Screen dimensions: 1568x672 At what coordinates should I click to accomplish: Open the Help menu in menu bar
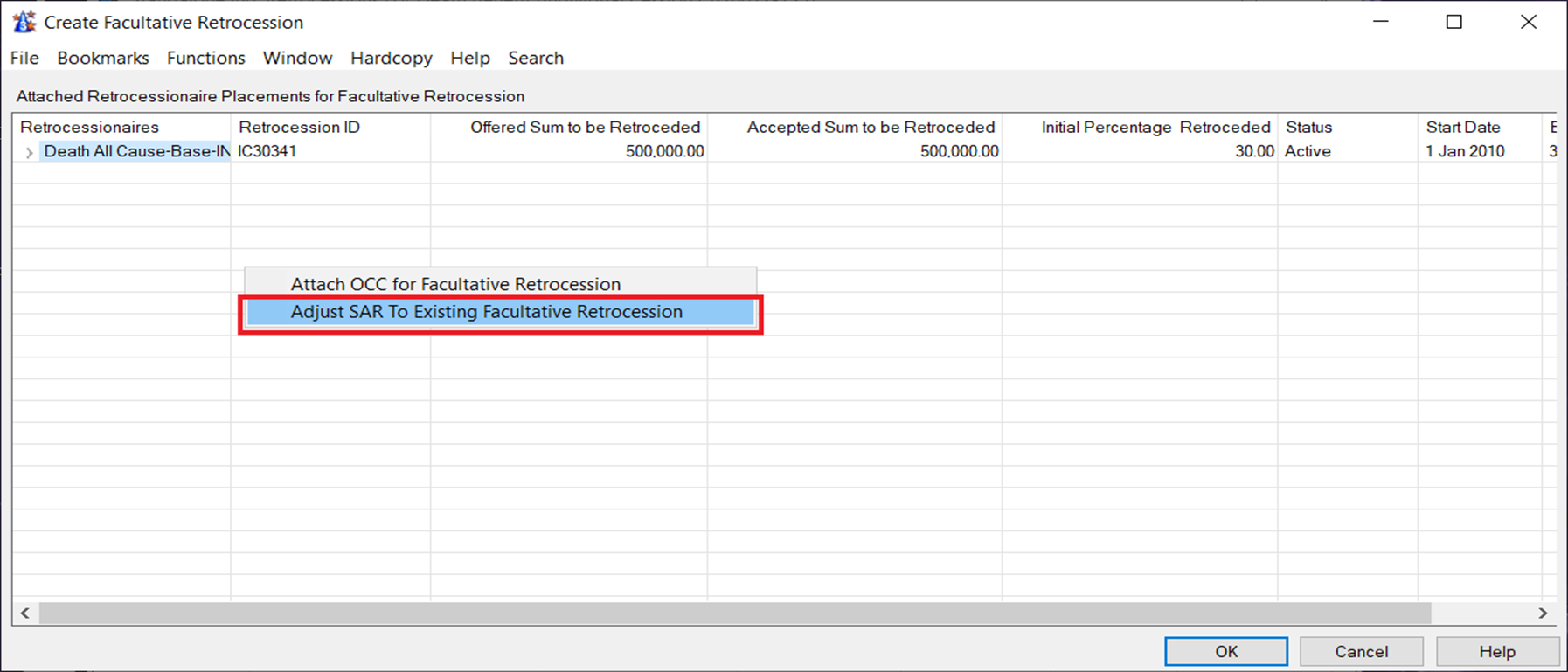pos(469,59)
